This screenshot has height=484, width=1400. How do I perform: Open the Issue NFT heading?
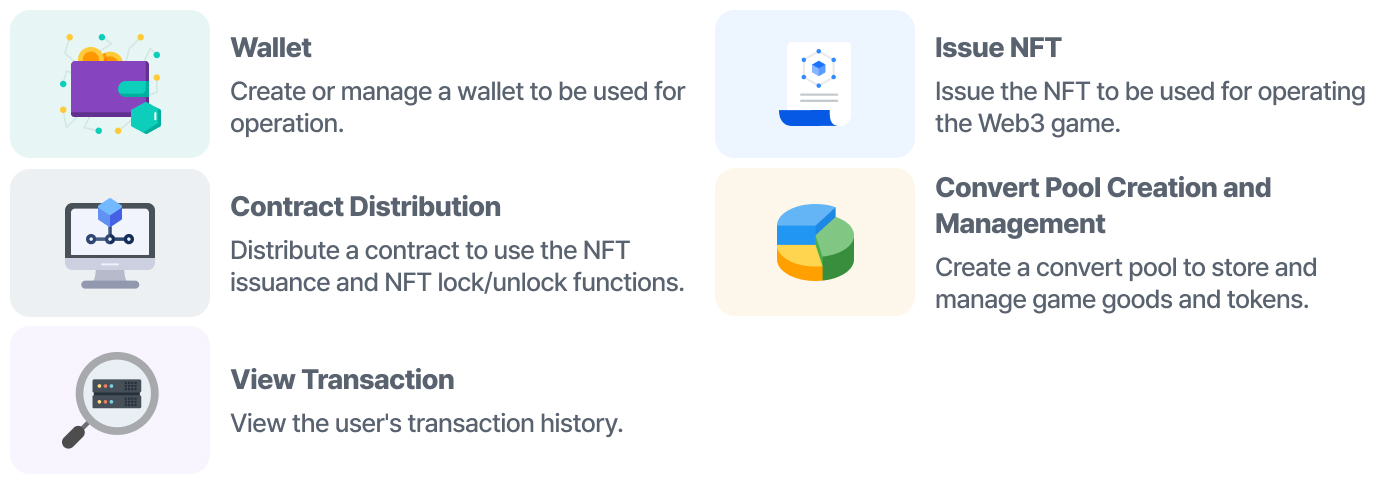click(x=998, y=47)
